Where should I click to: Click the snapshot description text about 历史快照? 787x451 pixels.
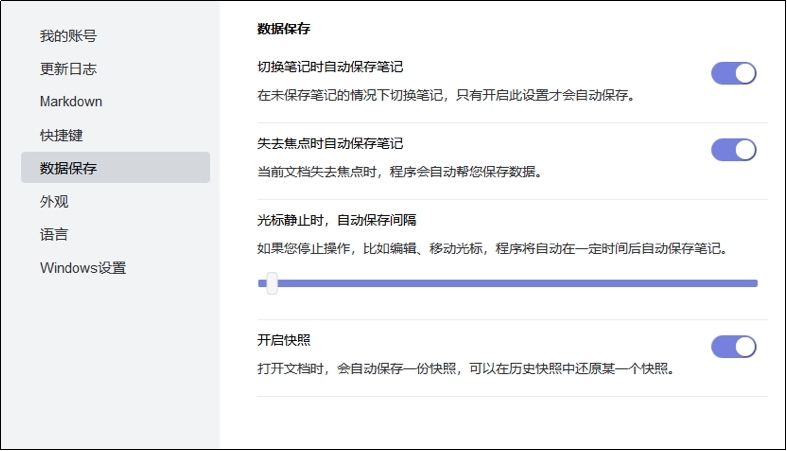pos(467,369)
